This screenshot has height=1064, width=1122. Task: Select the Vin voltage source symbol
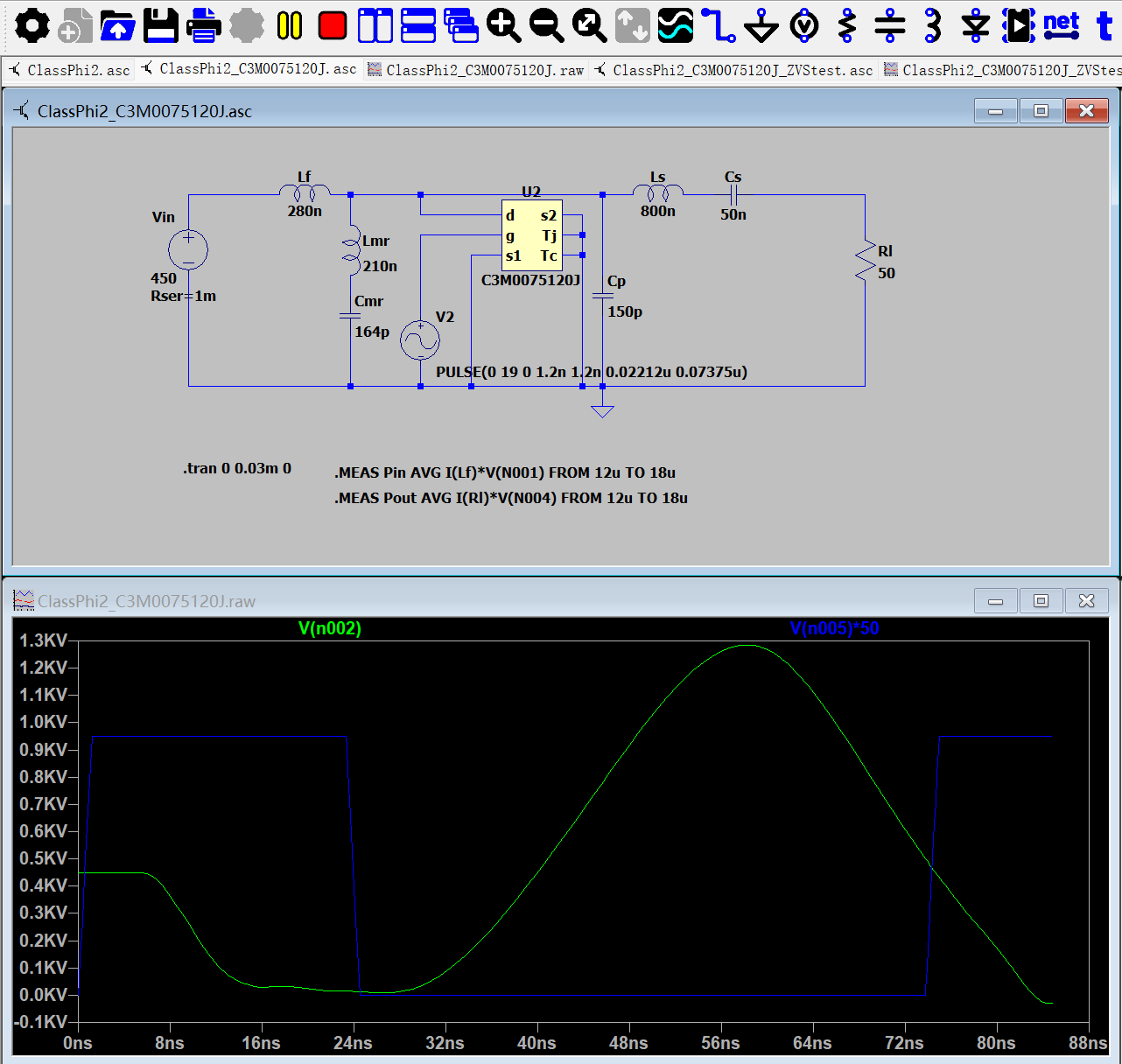188,250
